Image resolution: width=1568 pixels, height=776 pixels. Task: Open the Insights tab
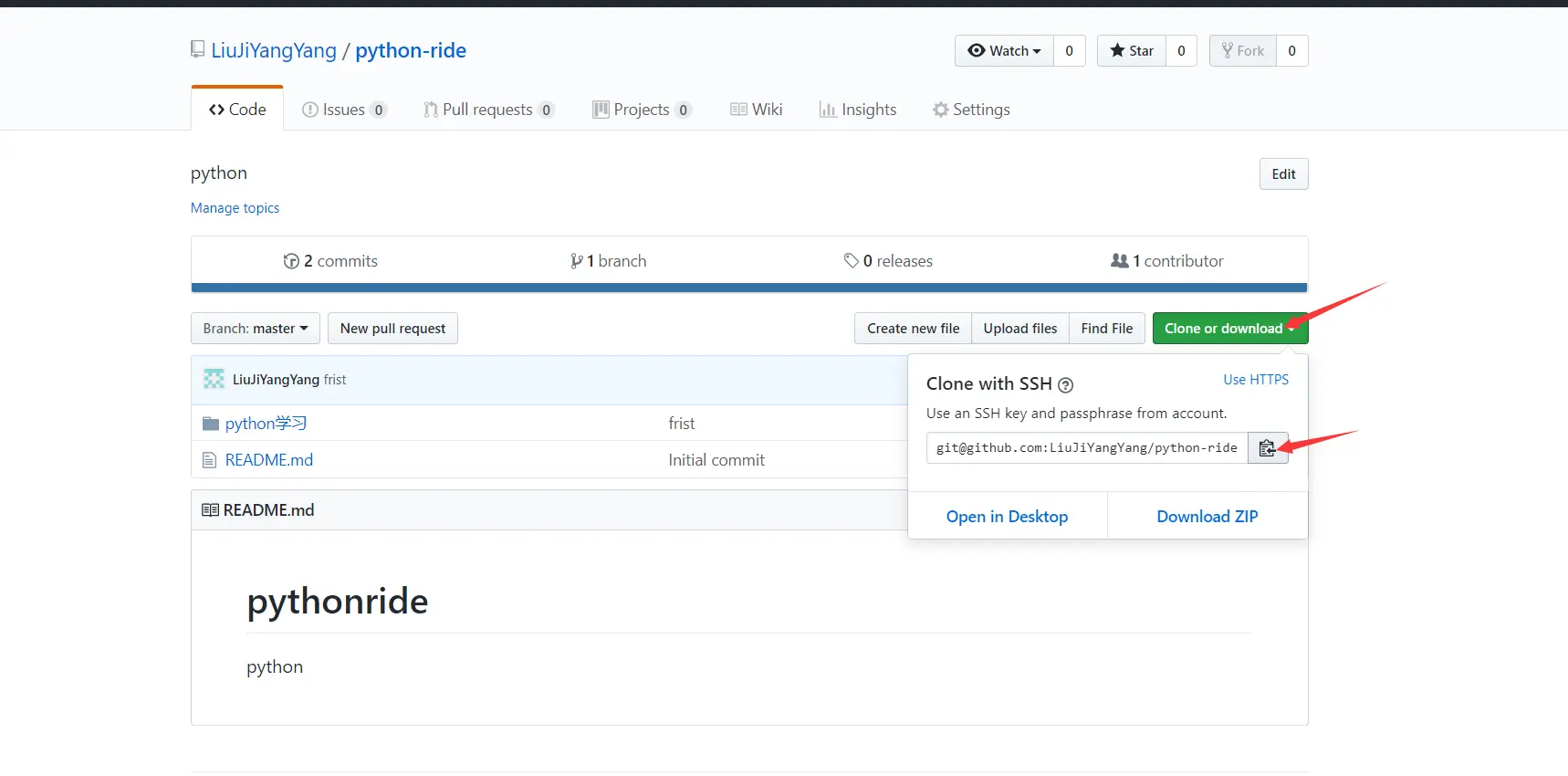point(858,110)
